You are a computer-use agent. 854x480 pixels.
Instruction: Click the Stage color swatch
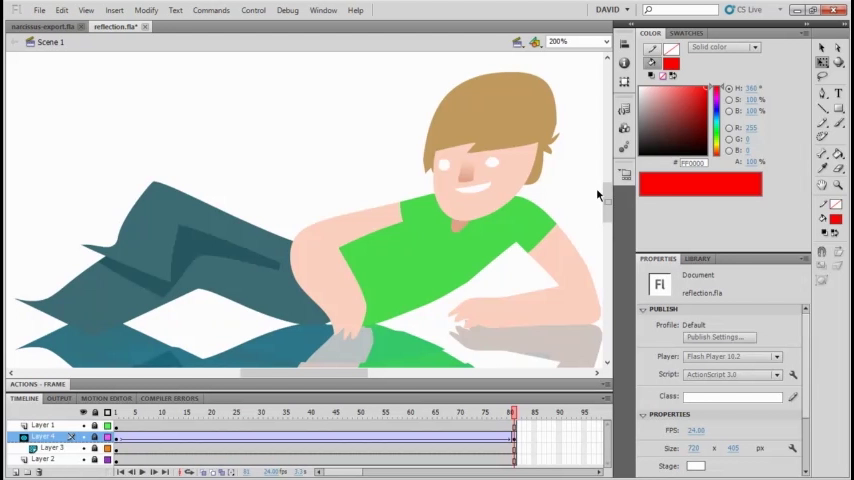click(x=696, y=466)
